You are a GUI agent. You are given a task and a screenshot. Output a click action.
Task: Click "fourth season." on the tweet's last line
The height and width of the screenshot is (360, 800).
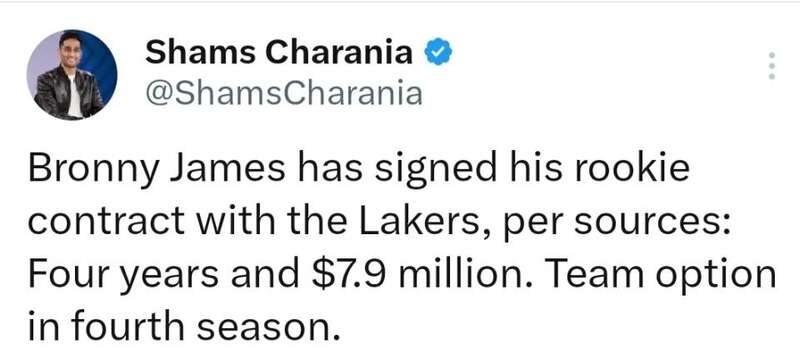(205, 326)
